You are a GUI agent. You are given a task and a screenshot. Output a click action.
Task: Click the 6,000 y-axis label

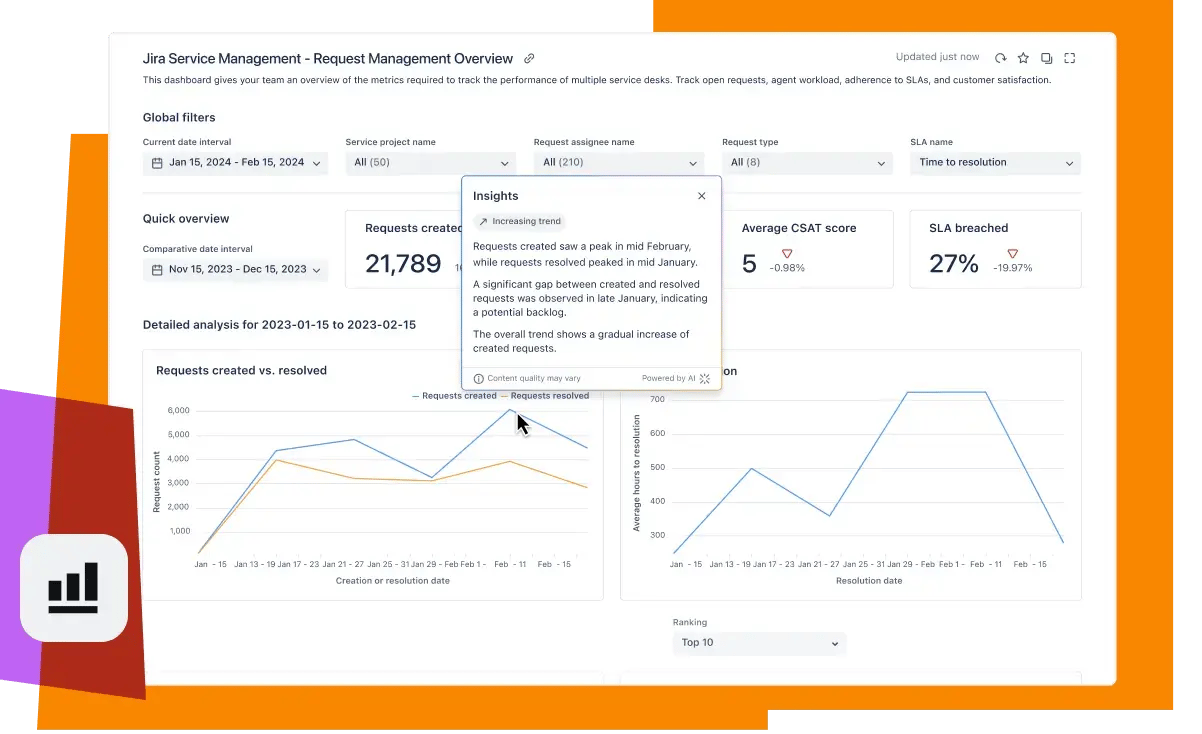click(x=178, y=411)
